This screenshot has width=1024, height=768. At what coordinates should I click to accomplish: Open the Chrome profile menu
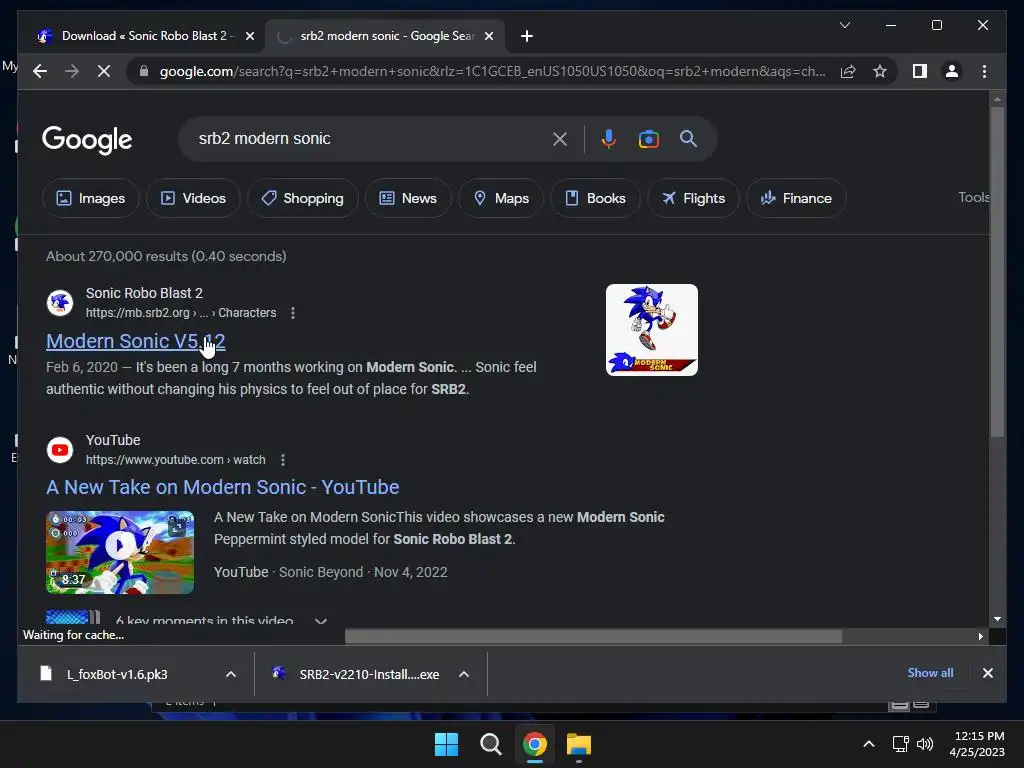[952, 71]
